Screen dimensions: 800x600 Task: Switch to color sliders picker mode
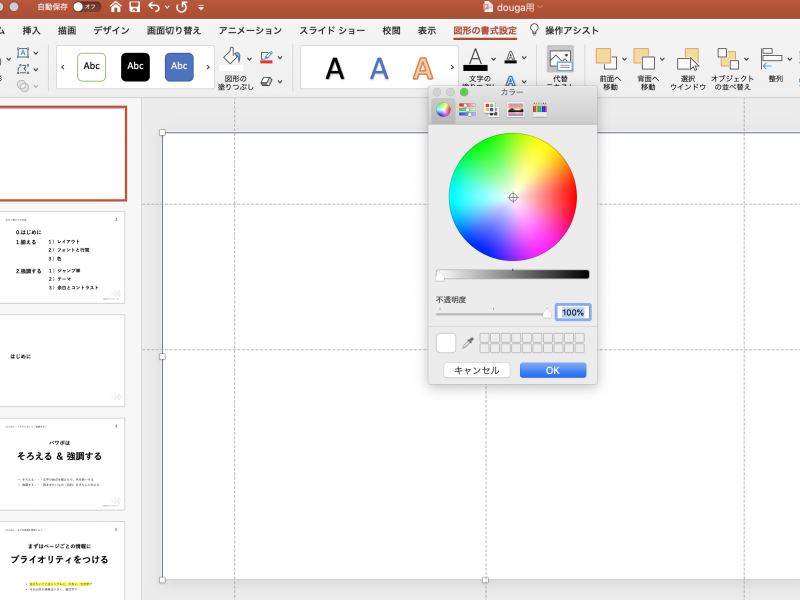pyautogui.click(x=467, y=110)
